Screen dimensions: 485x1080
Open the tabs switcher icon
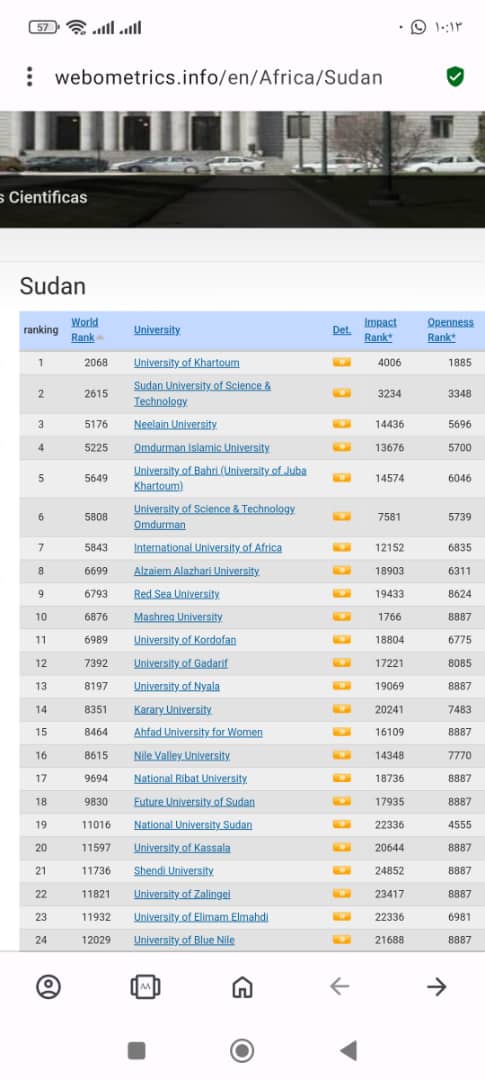[145, 987]
